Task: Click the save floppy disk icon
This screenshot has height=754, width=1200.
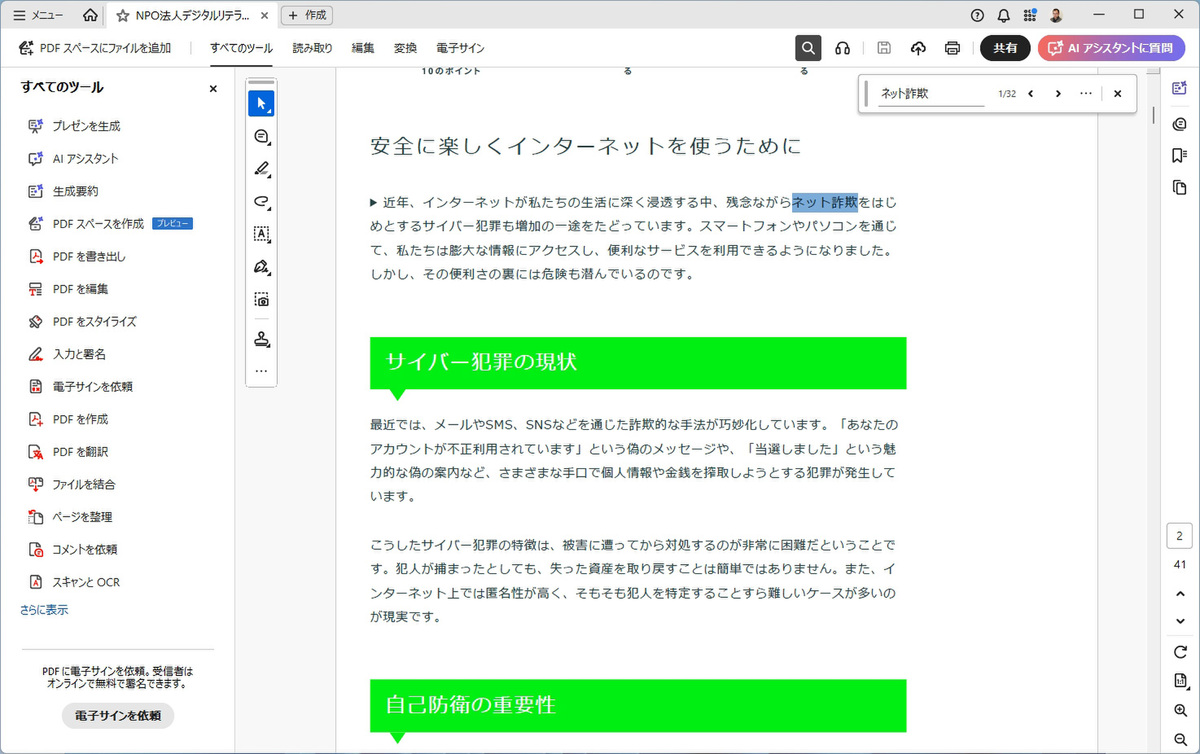Action: pos(884,48)
